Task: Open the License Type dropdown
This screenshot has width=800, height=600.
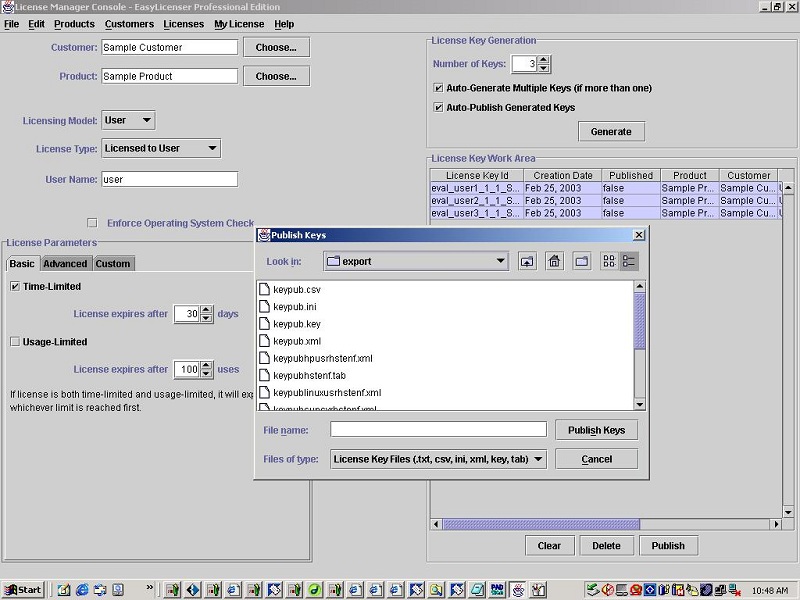Action: click(161, 148)
